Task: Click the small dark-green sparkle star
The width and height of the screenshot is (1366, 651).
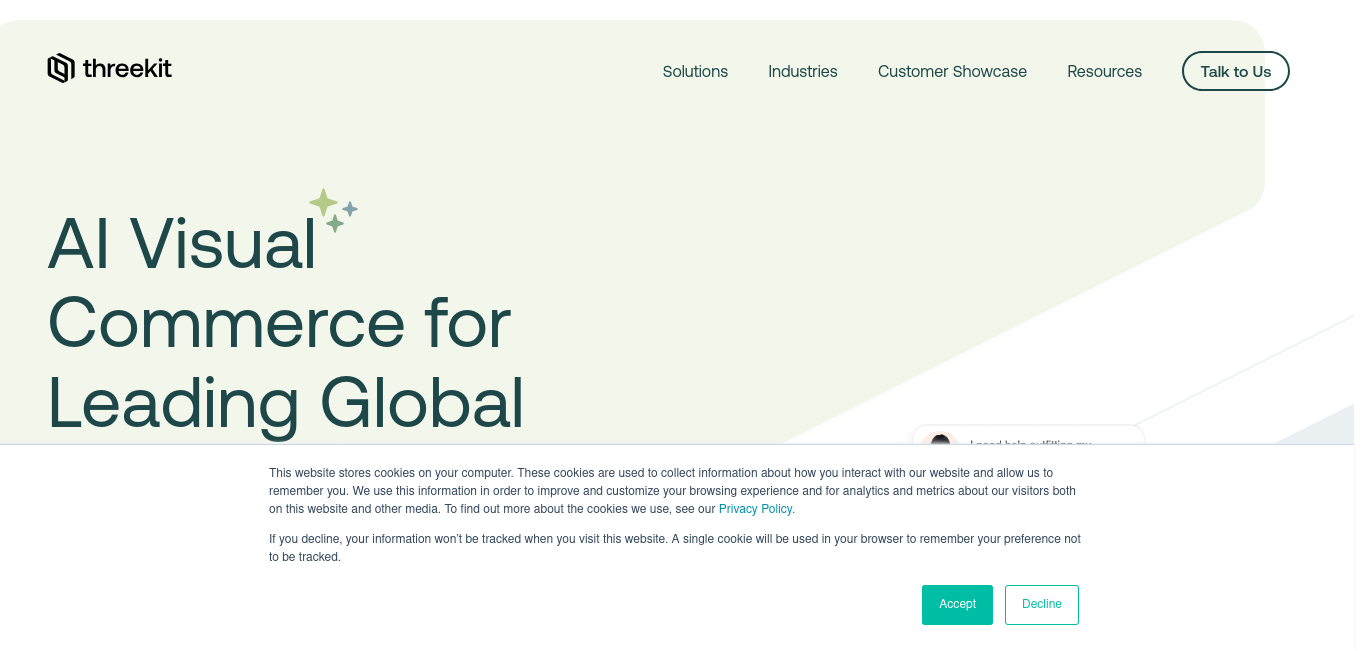Action: tap(335, 224)
